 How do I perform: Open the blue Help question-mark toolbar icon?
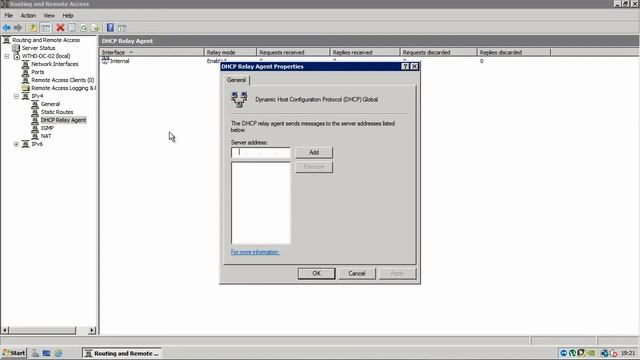(110, 28)
